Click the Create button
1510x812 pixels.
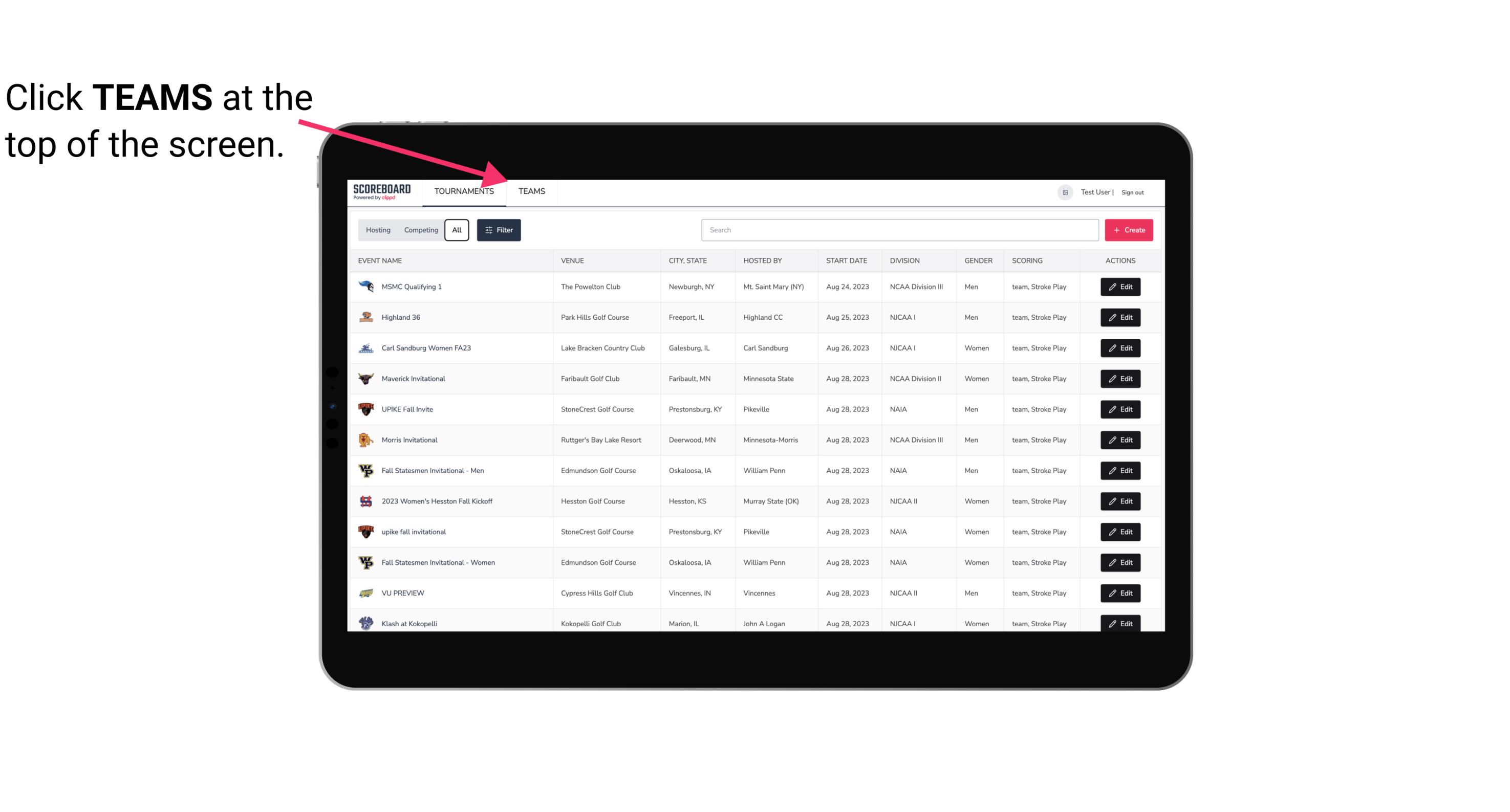[x=1129, y=229]
